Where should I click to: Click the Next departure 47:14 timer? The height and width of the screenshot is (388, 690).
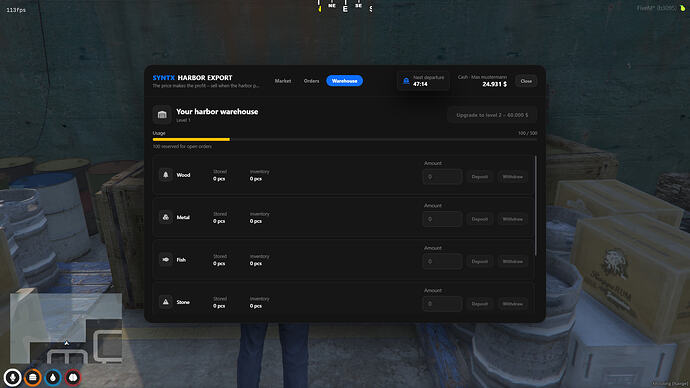[x=423, y=81]
